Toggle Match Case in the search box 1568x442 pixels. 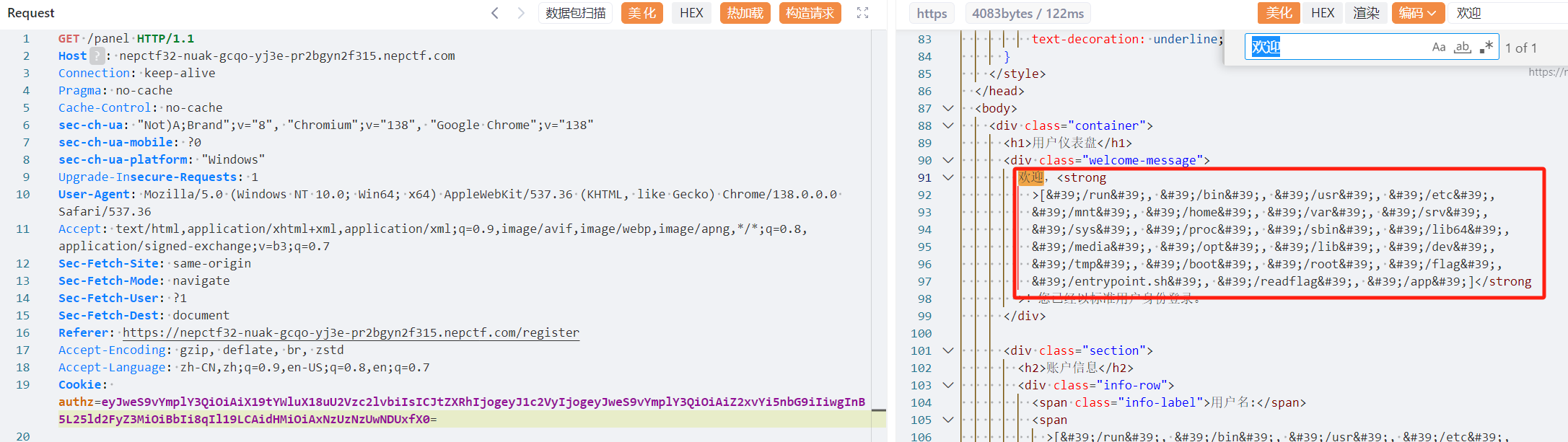(x=1439, y=48)
